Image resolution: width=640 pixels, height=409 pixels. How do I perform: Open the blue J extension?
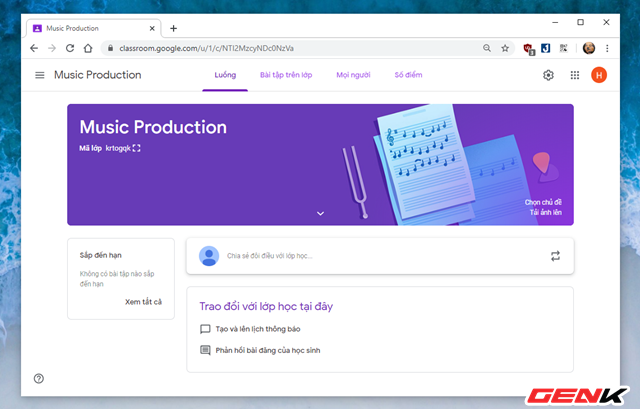coord(546,48)
